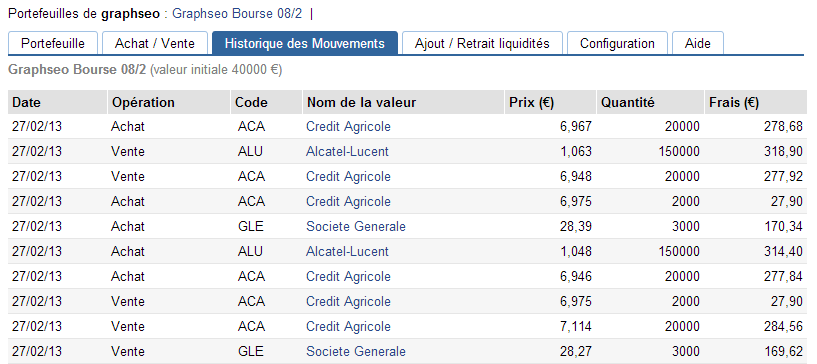This screenshot has width=817, height=364.
Task: Open Credit Agricole link in first row
Action: coord(348,127)
